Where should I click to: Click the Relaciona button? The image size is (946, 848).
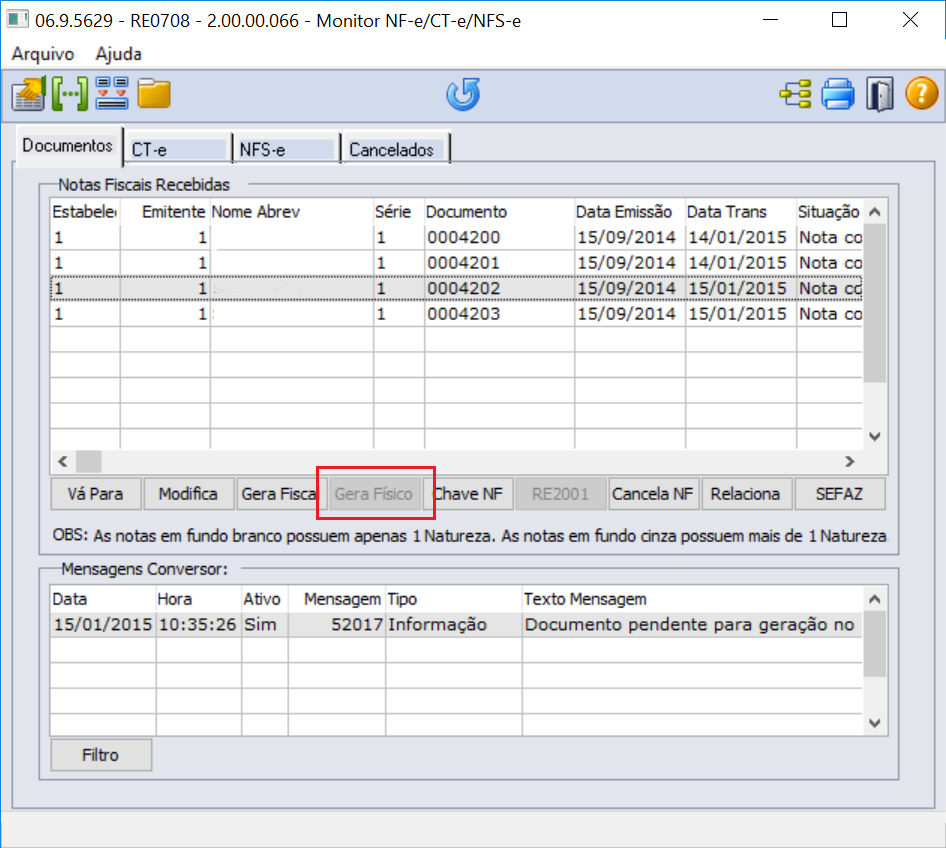click(746, 494)
